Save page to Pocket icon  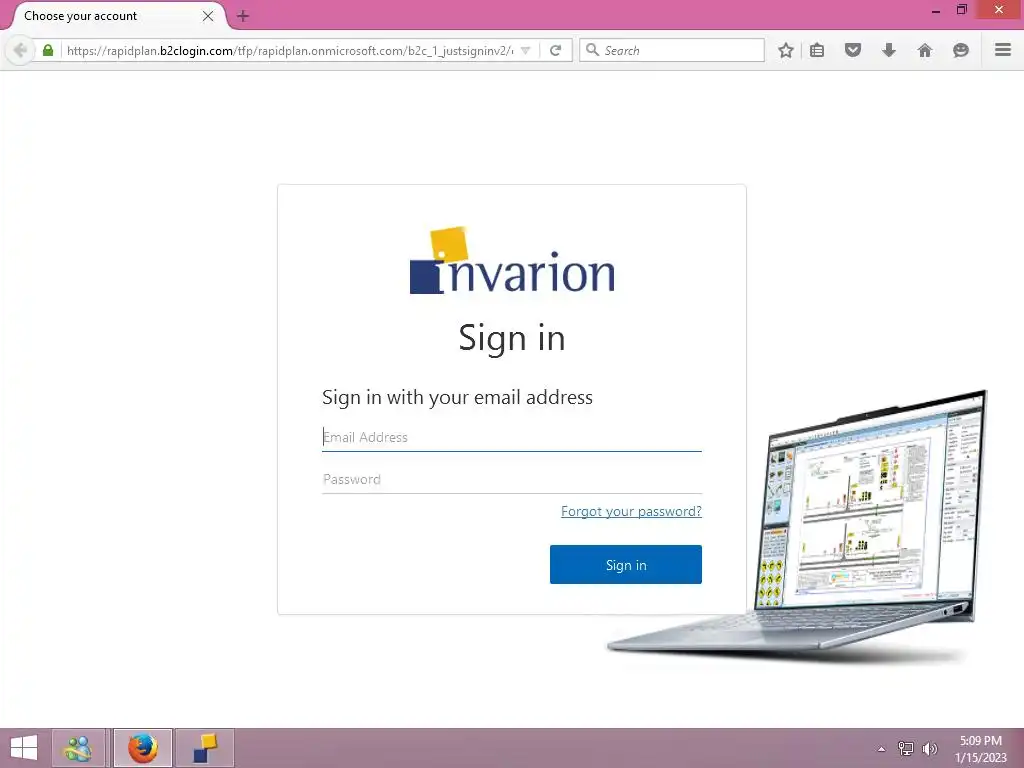tap(852, 50)
